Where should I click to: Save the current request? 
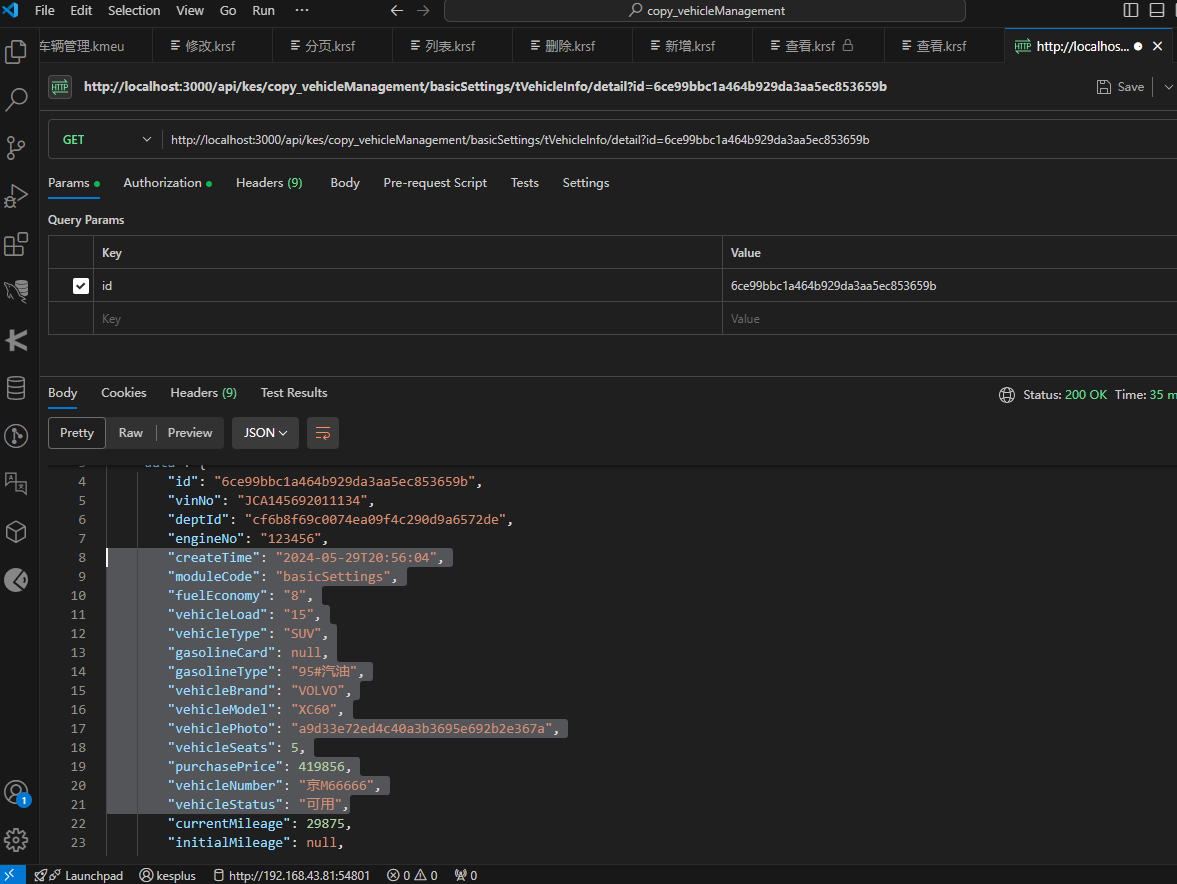(1119, 87)
